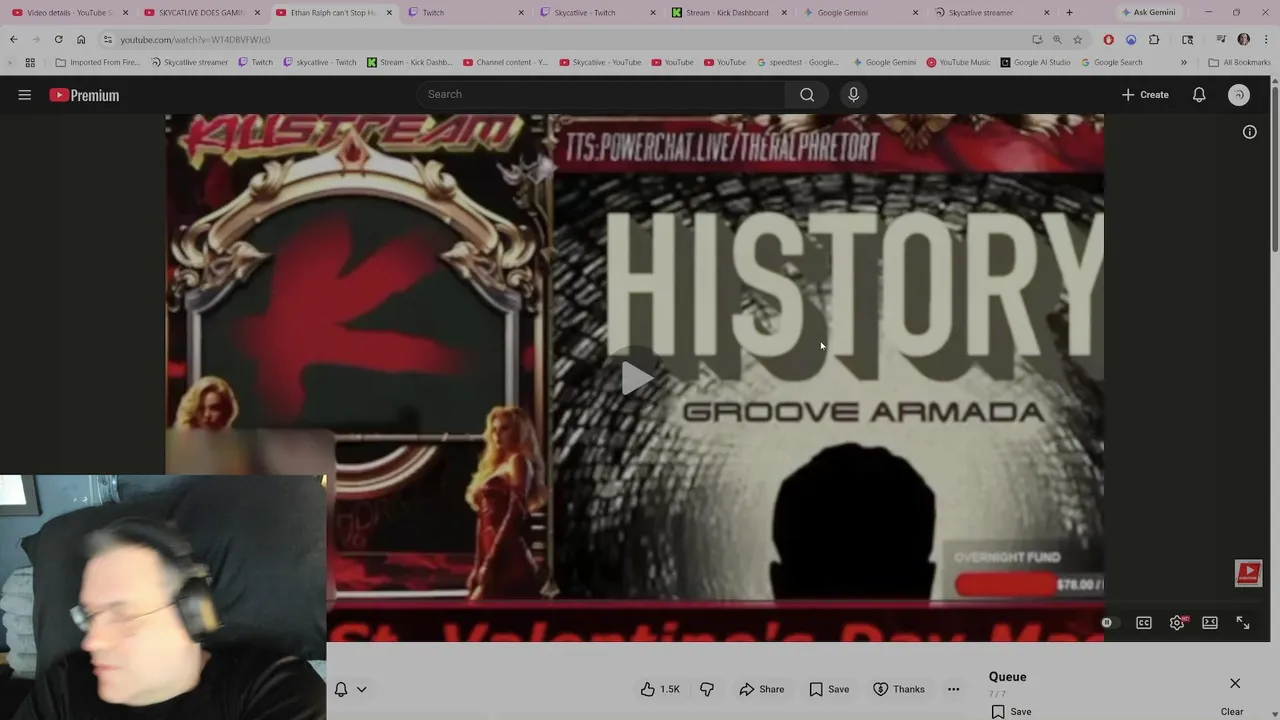Go back in browser history
This screenshot has height=720, width=1280.
tap(13, 40)
